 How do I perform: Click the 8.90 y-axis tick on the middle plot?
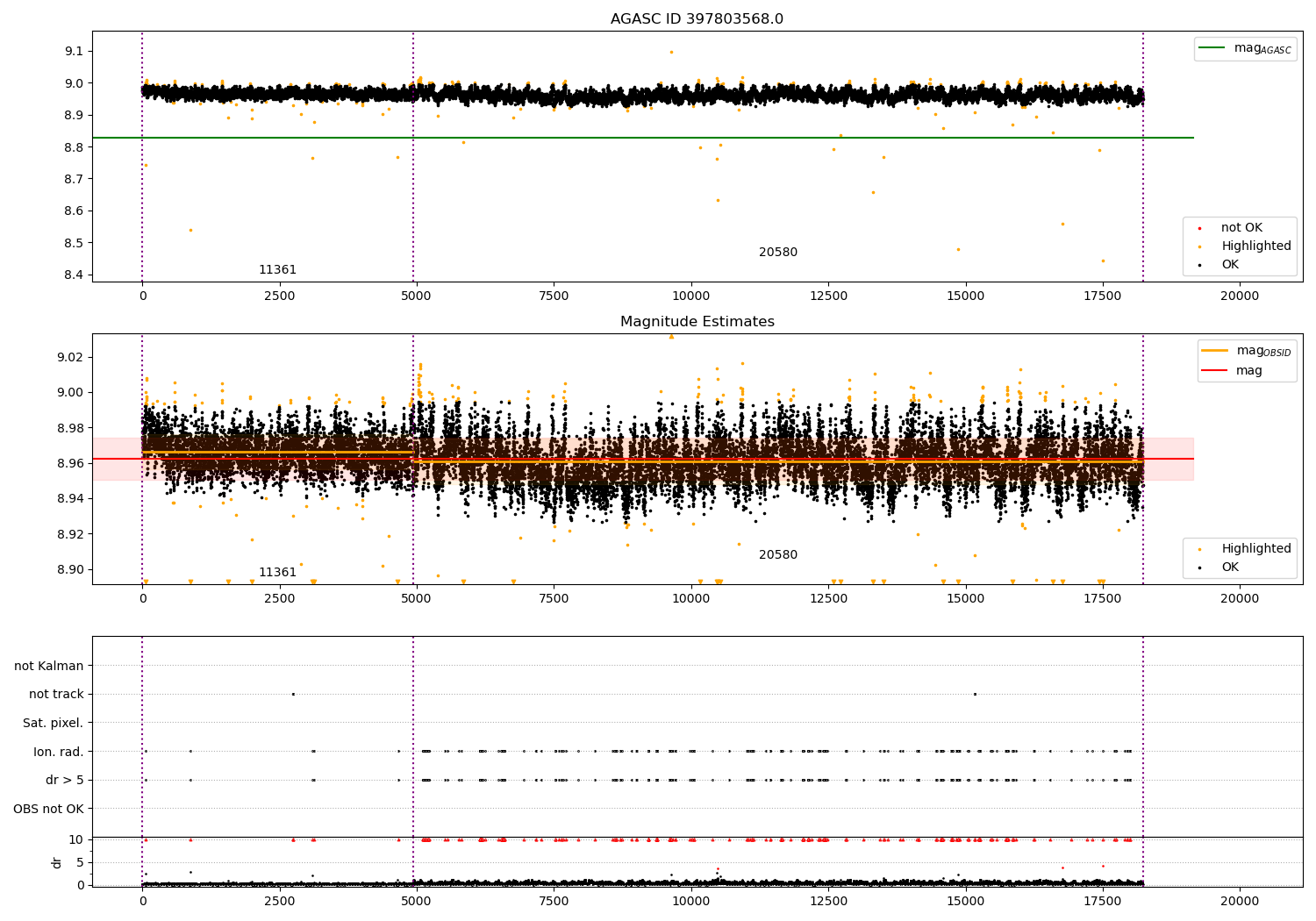pos(70,569)
